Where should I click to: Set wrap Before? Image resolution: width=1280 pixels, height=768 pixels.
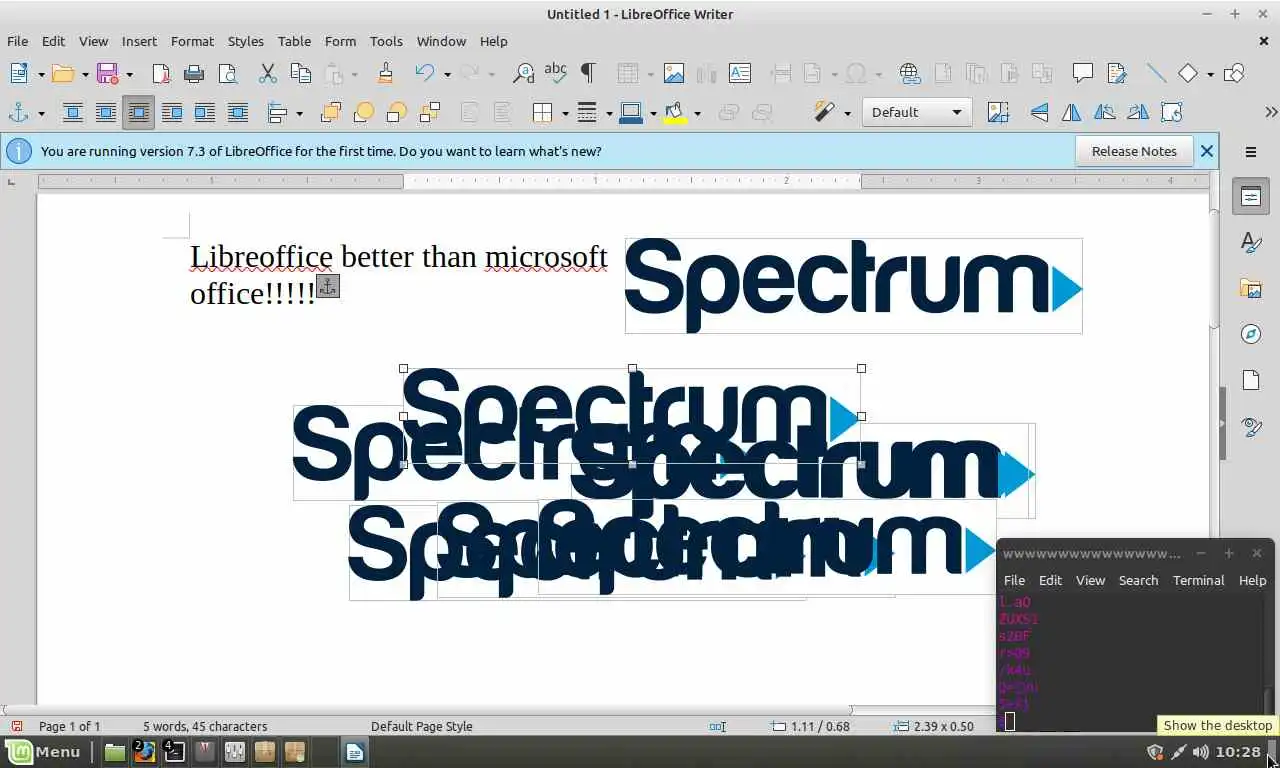[171, 112]
